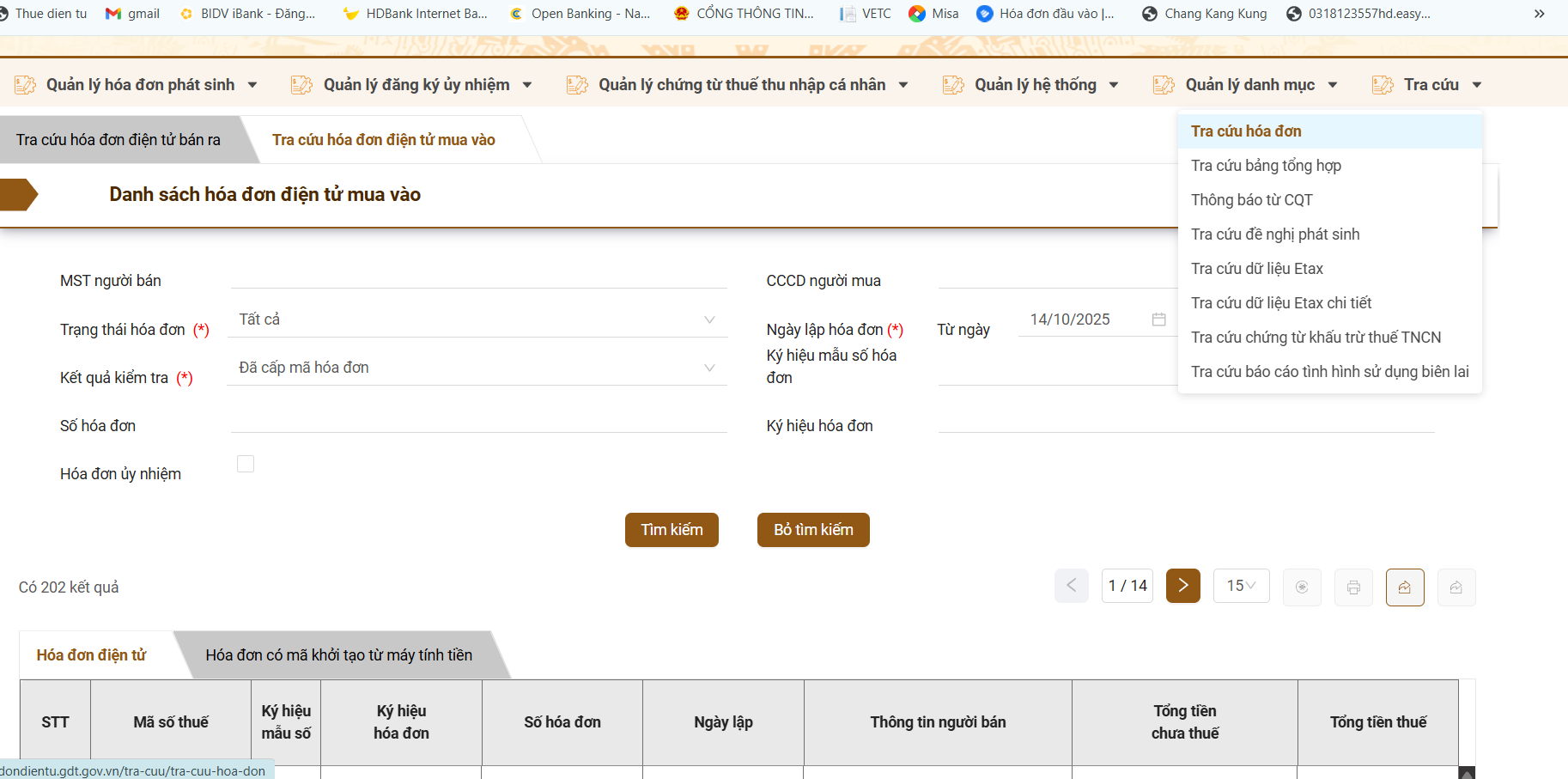This screenshot has width=1568, height=779.
Task: Open the Misa bookmark
Action: (x=934, y=14)
